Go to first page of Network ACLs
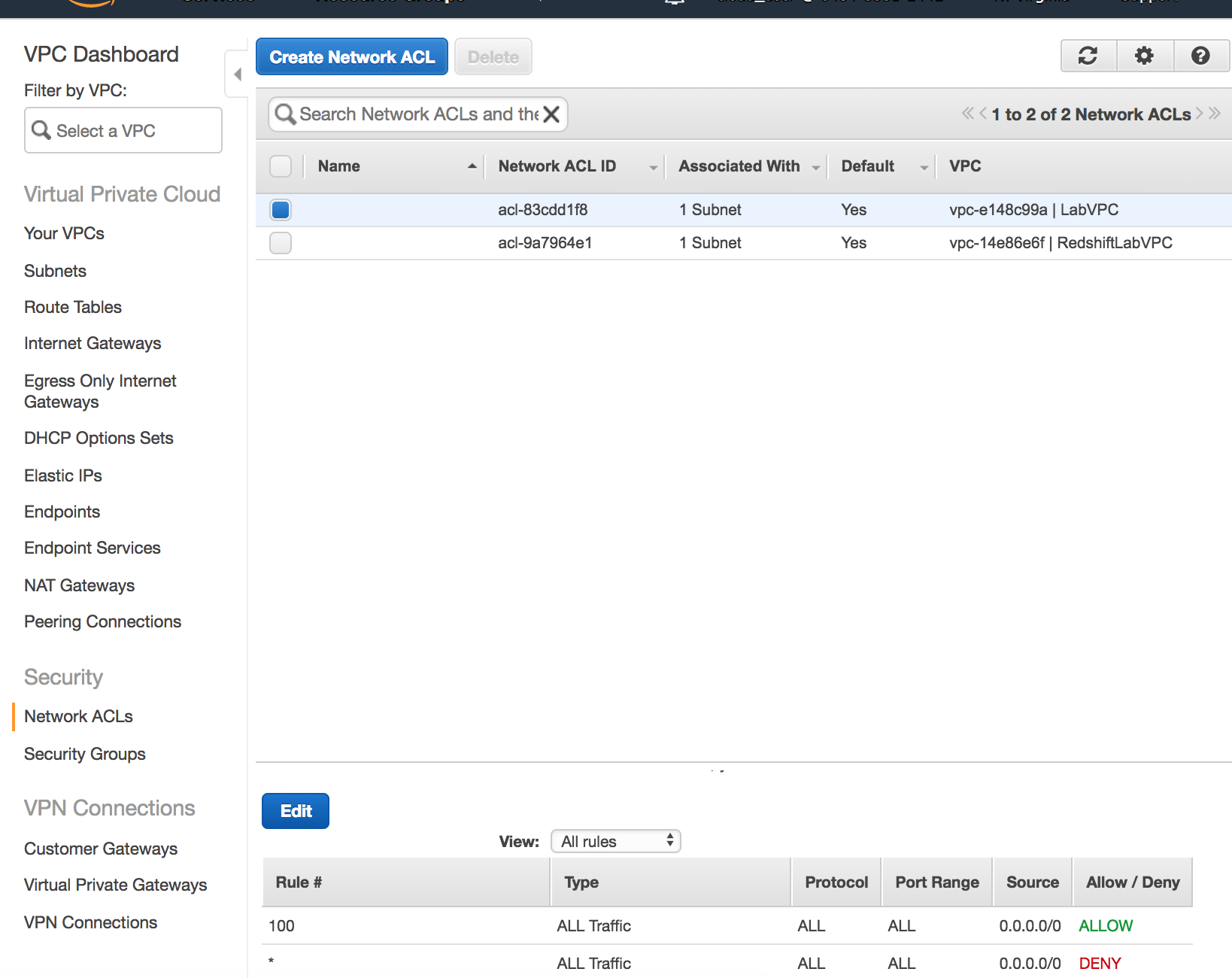The width and height of the screenshot is (1232, 978). (967, 114)
